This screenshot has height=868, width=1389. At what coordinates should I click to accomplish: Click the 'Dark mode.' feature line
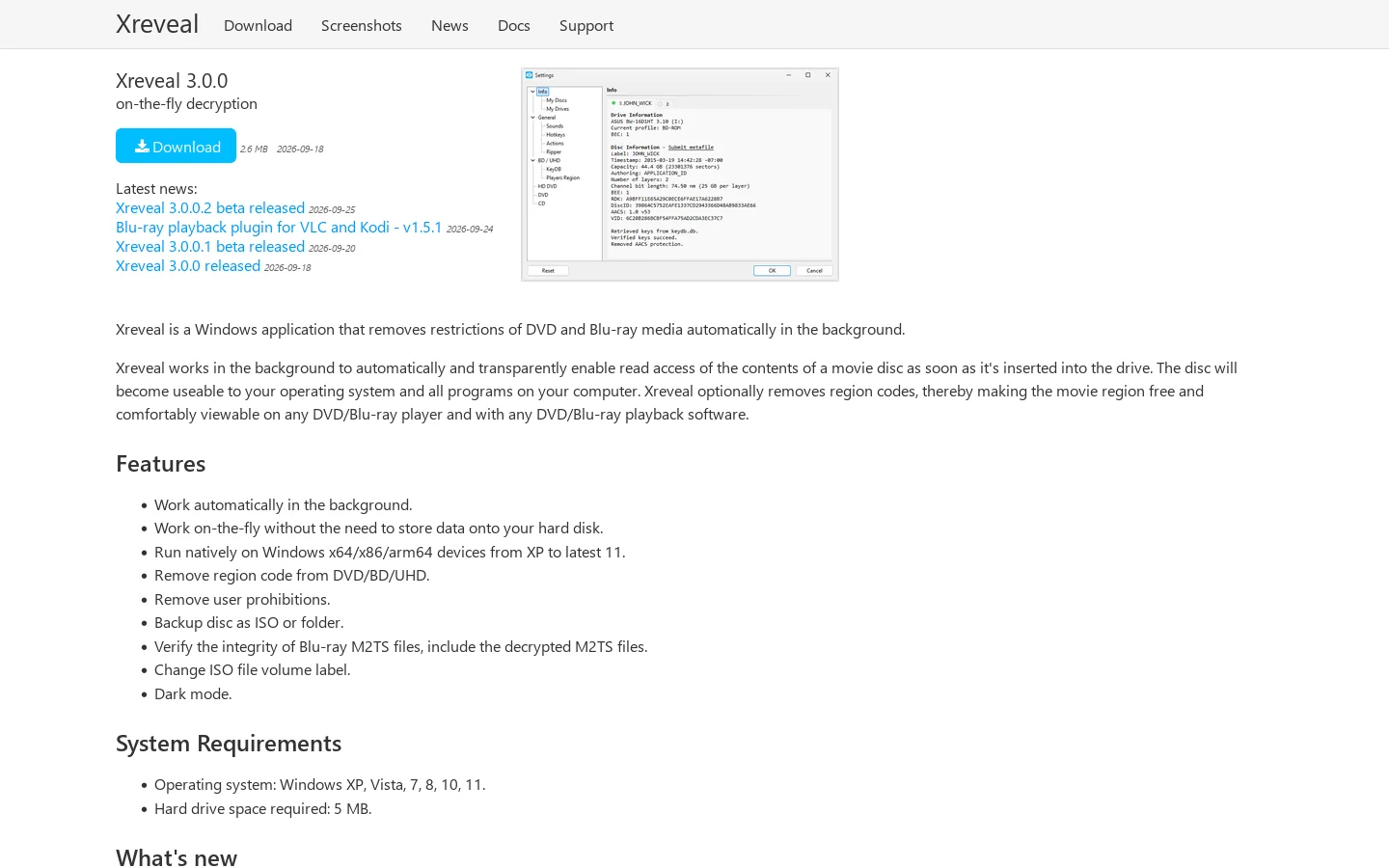[193, 694]
